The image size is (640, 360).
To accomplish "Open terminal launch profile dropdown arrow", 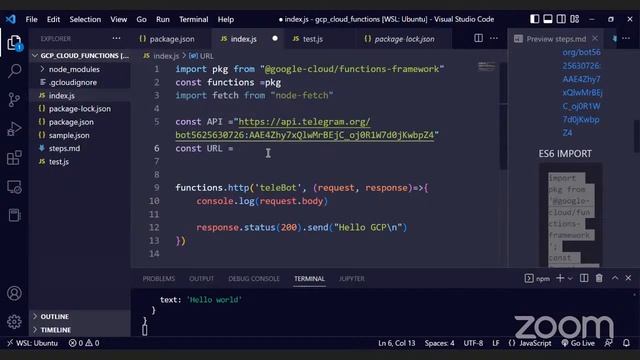I will (570, 278).
